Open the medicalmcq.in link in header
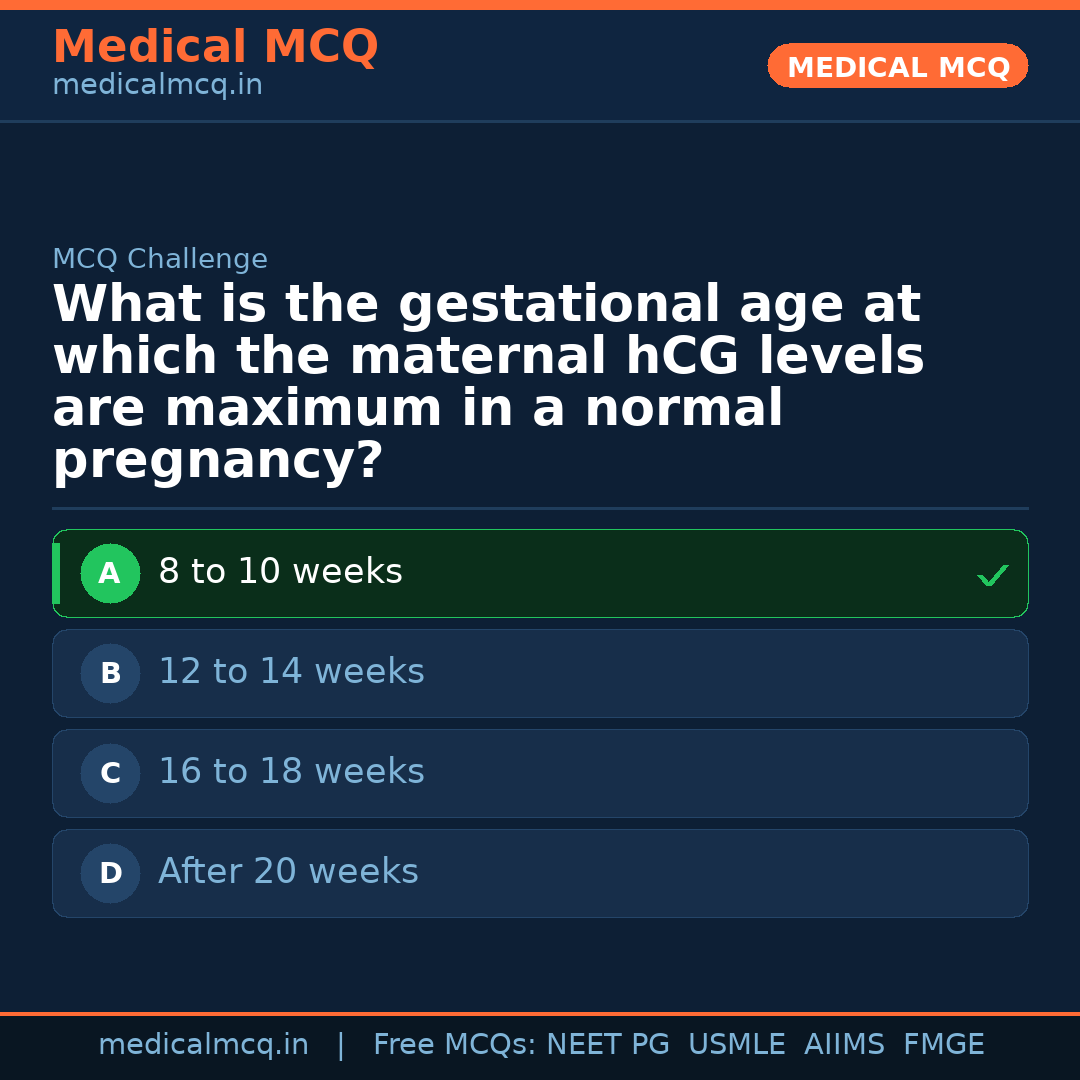Image resolution: width=1080 pixels, height=1080 pixels. (157, 86)
